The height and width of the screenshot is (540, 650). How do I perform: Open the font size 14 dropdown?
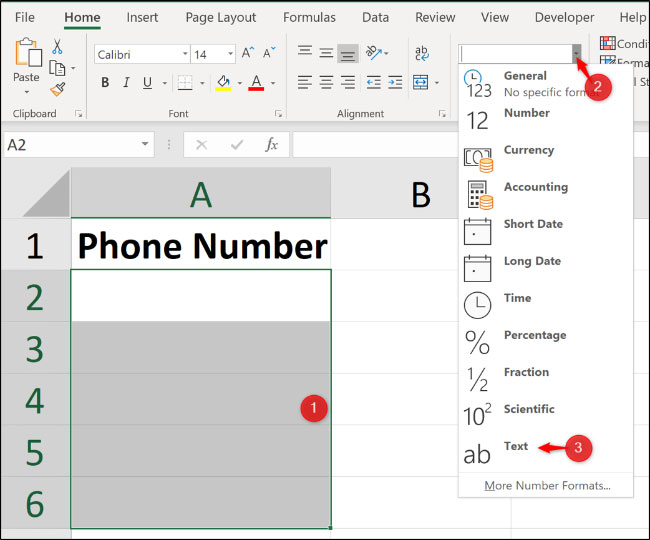tap(230, 54)
